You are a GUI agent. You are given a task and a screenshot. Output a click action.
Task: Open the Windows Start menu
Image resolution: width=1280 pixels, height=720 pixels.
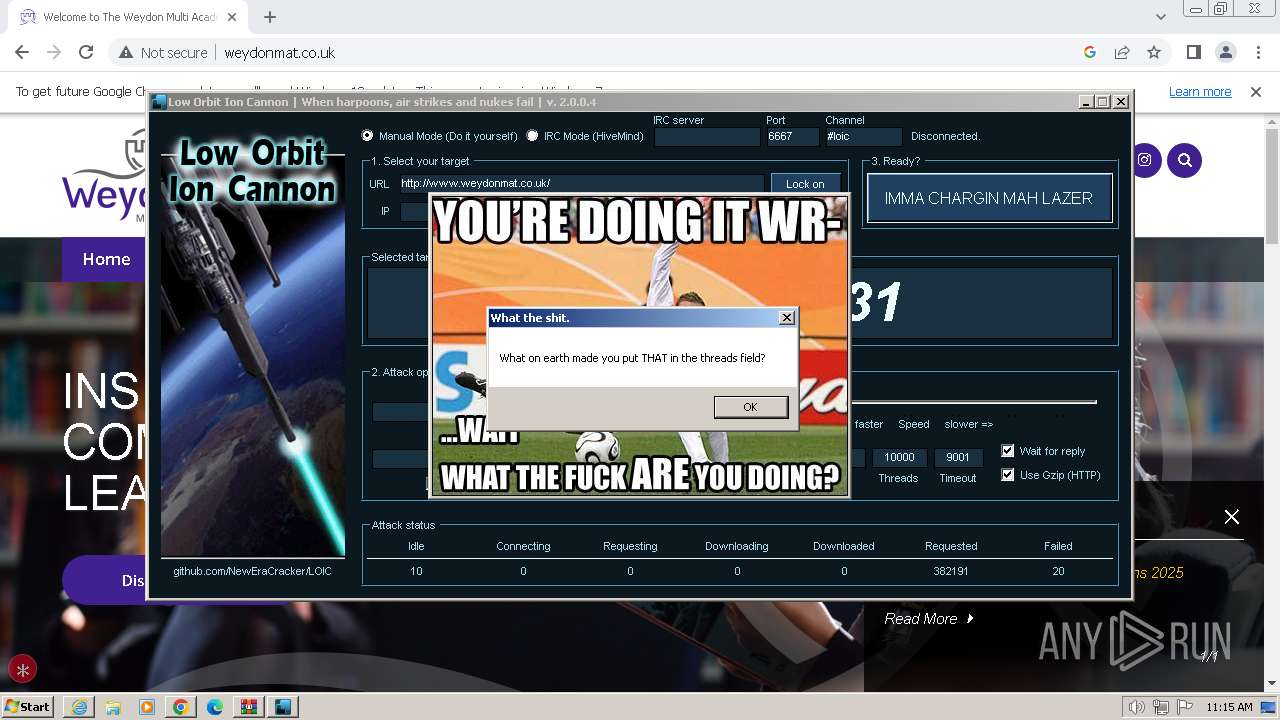(27, 707)
